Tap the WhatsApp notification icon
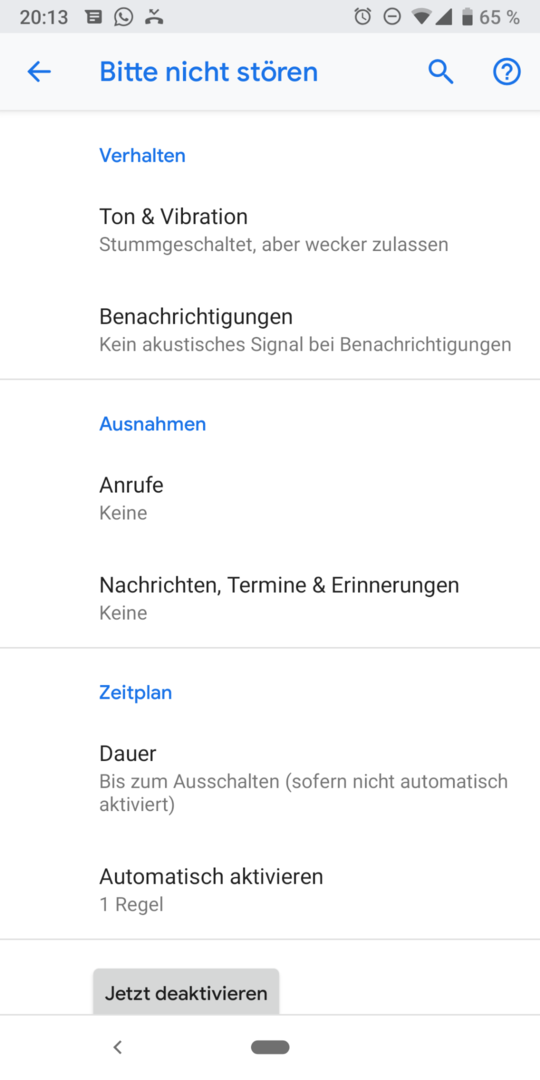Viewport: 540px width, 1080px height. [124, 17]
